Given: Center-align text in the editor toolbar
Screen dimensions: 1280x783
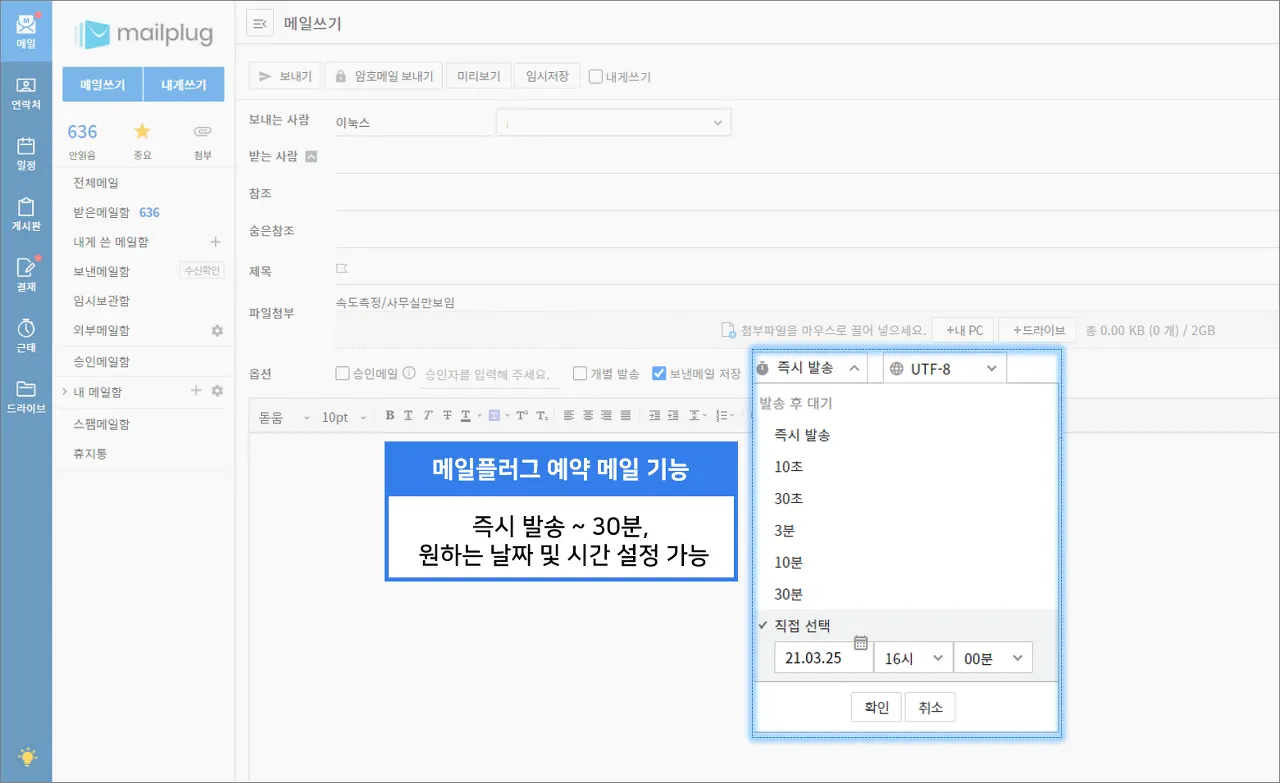Looking at the screenshot, I should [x=587, y=416].
